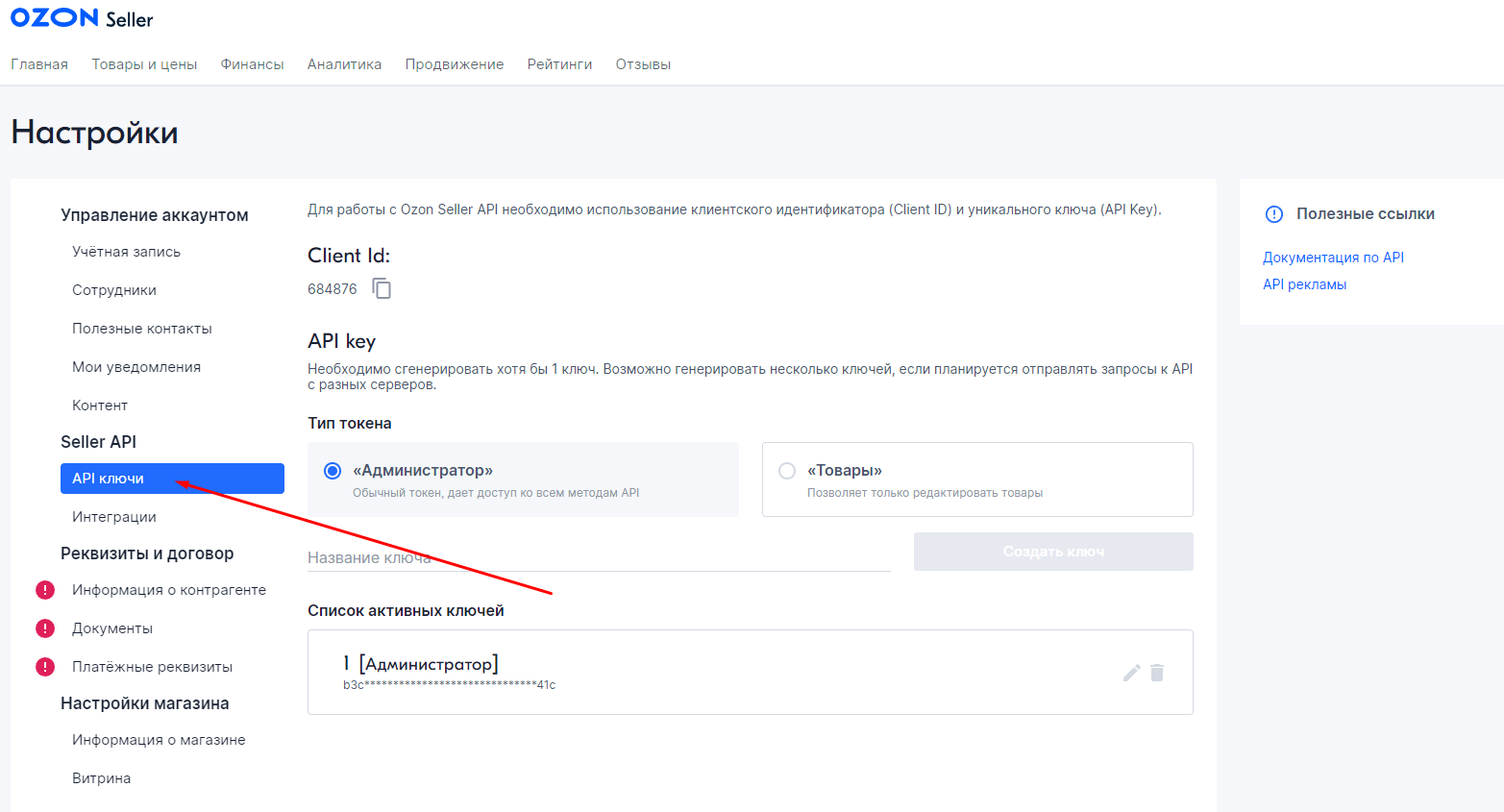Click alert icon beside Платёжные реквизиты
Image resolution: width=1504 pixels, height=812 pixels.
pos(45,667)
